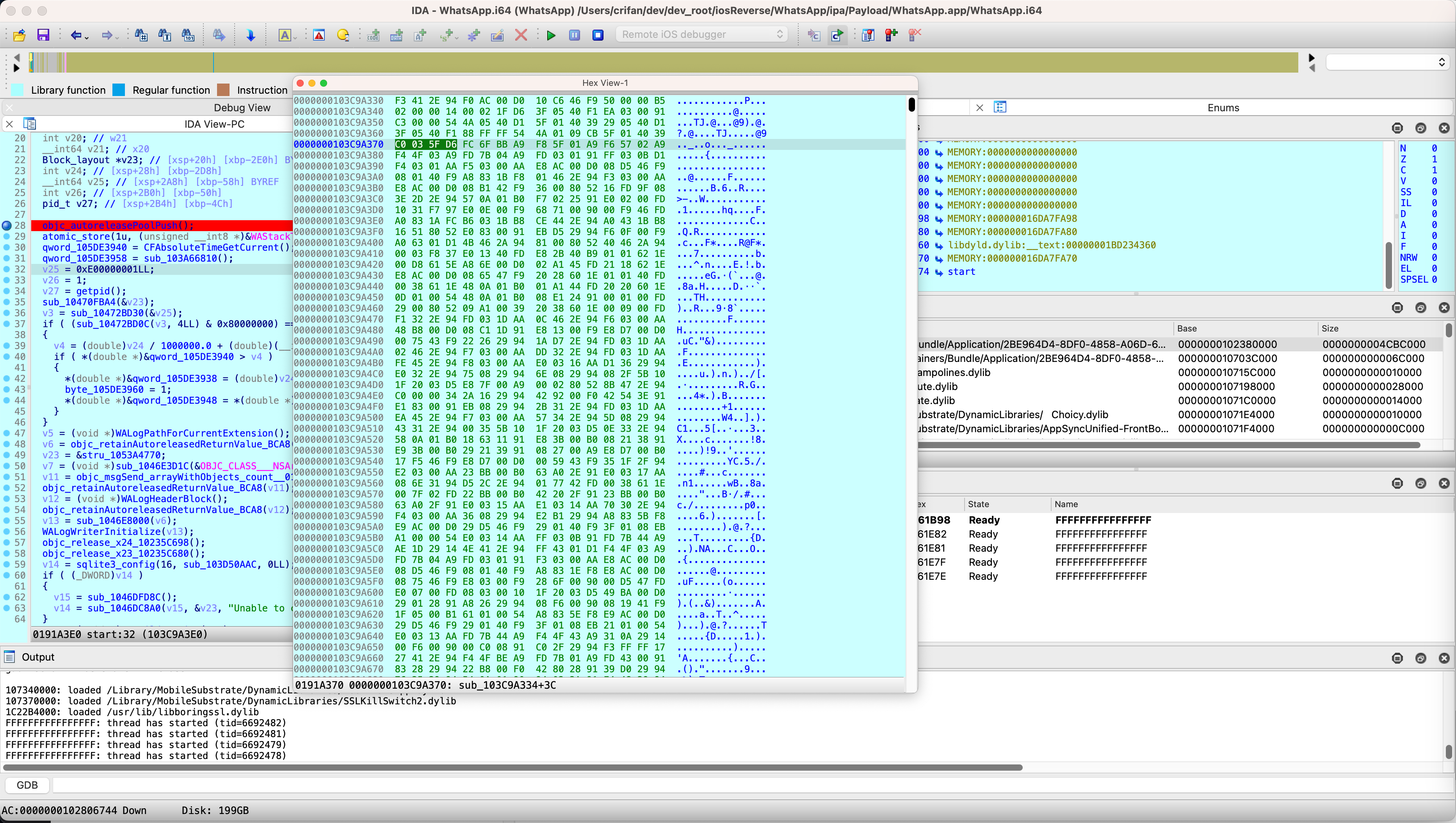Image resolution: width=1456 pixels, height=823 pixels.
Task: Convert to data with the DATA plus icon
Action: pyautogui.click(x=397, y=35)
